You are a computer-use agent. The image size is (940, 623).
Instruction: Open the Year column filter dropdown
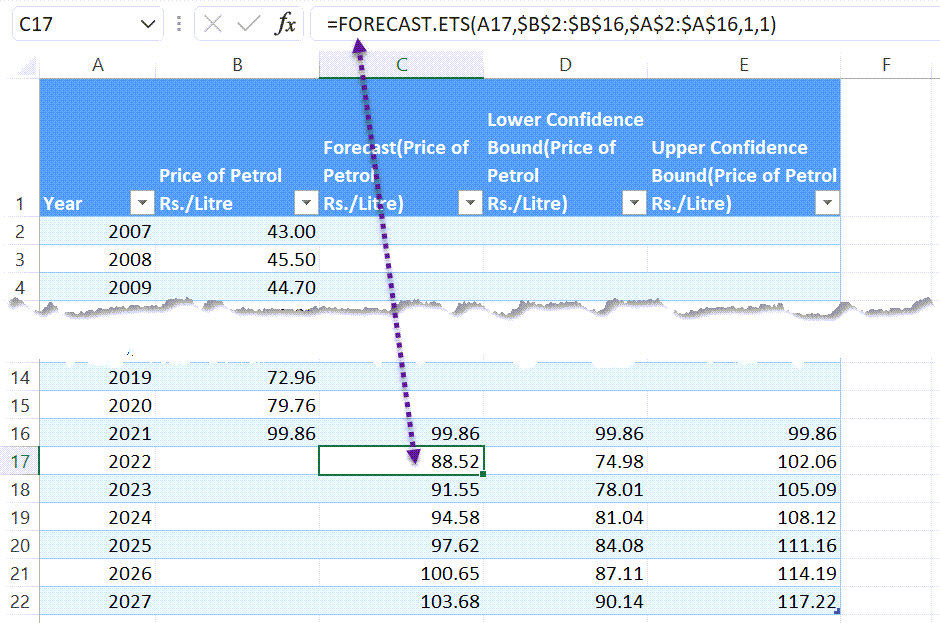pyautogui.click(x=142, y=203)
